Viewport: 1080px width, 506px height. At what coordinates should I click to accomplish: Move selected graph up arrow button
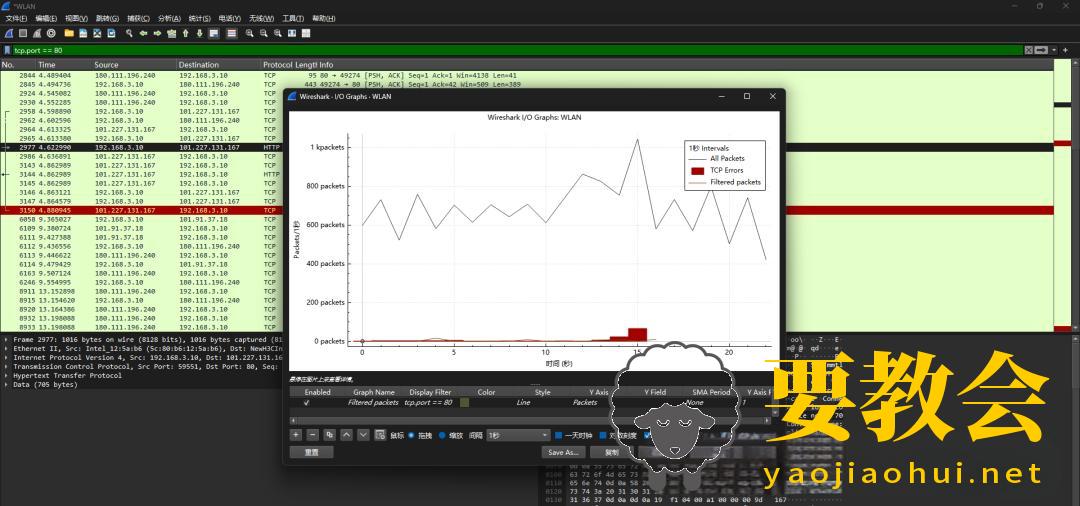[346, 434]
